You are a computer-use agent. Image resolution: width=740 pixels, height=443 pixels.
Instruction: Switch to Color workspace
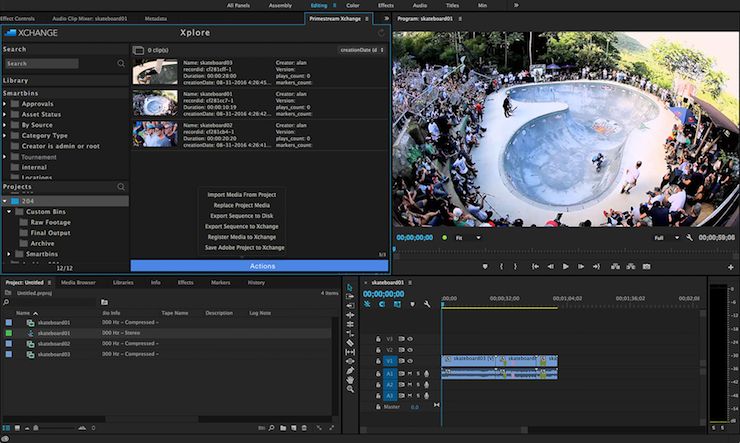[353, 5]
